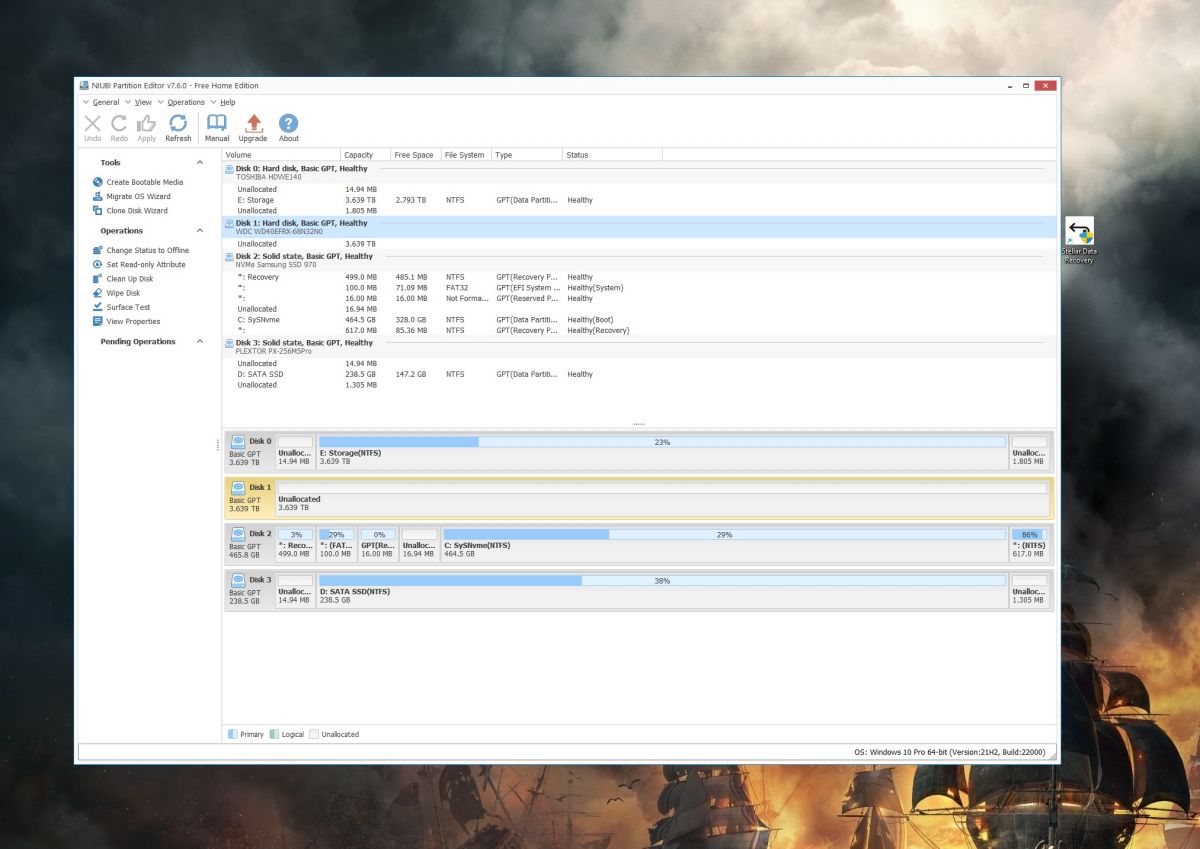Screen dimensions: 1200x849
Task: Open the Manual via its toolbar icon
Action: click(x=217, y=123)
